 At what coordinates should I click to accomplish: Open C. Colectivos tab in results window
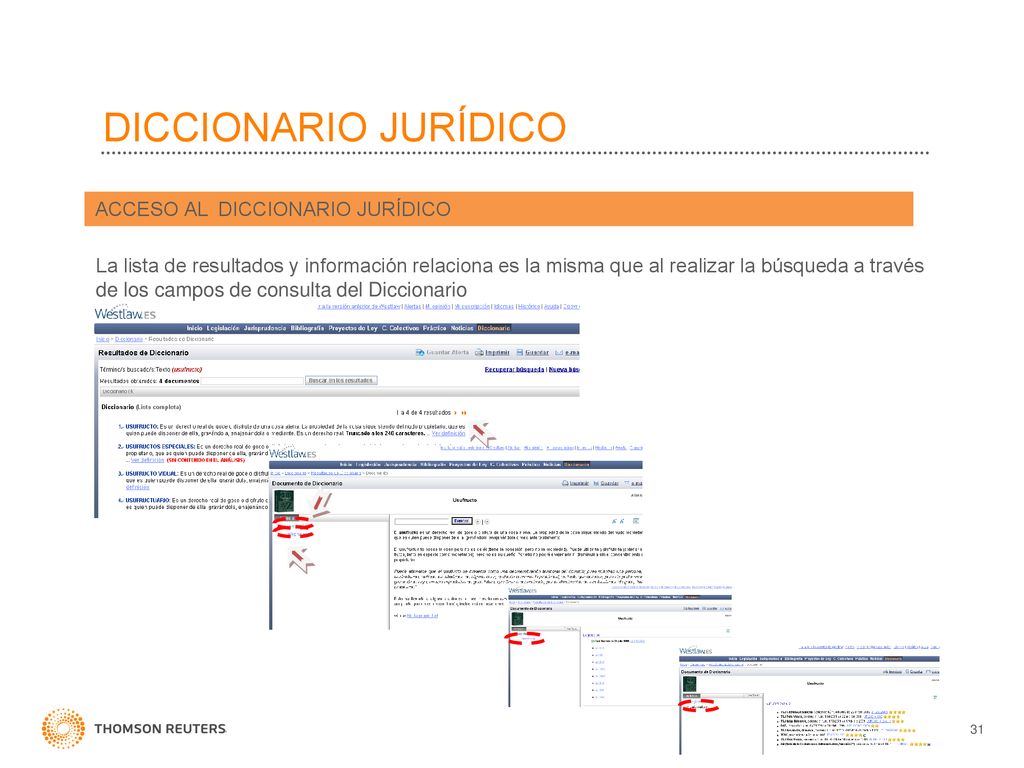pyautogui.click(x=400, y=328)
